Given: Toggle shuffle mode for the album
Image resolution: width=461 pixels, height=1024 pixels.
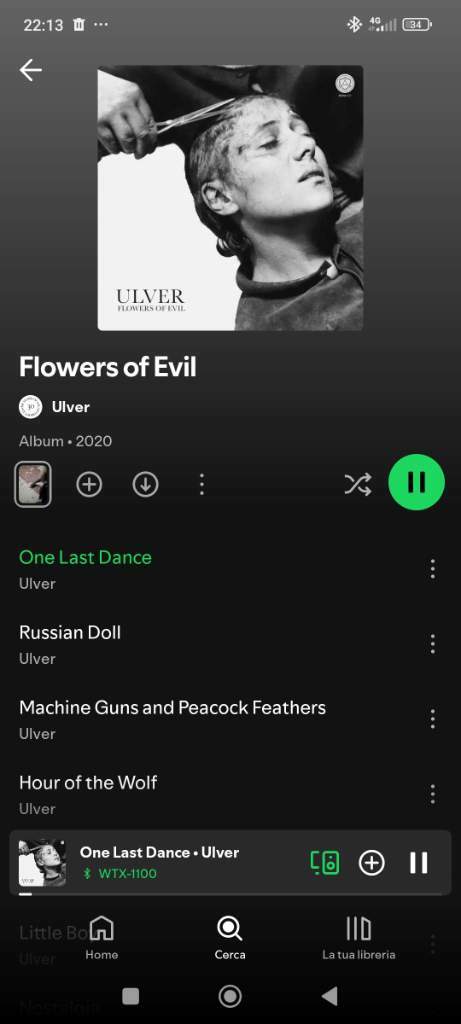Looking at the screenshot, I should click(358, 484).
